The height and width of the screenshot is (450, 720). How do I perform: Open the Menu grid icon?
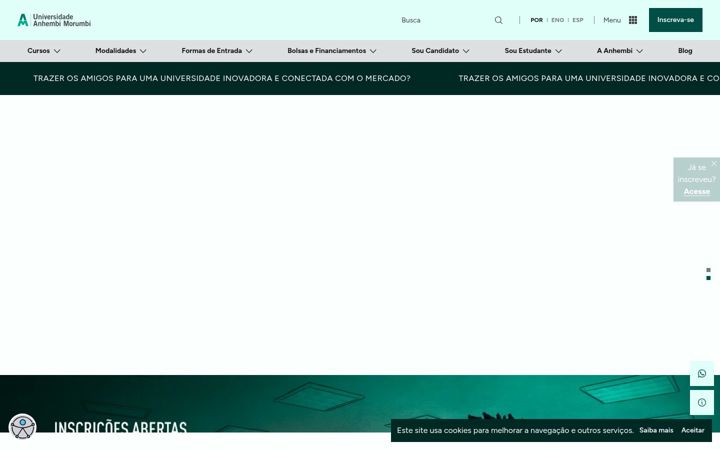click(x=633, y=20)
